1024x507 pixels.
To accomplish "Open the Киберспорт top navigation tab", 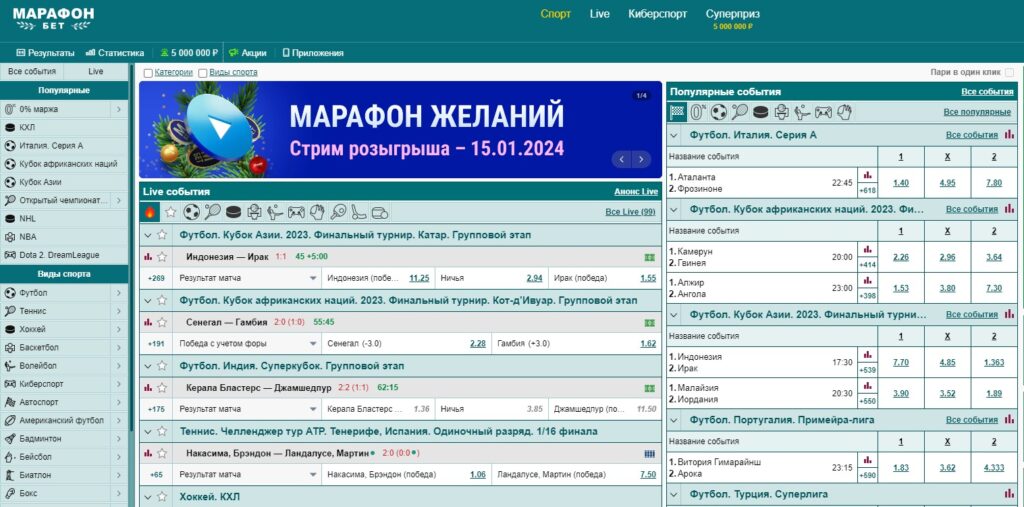I will [658, 14].
